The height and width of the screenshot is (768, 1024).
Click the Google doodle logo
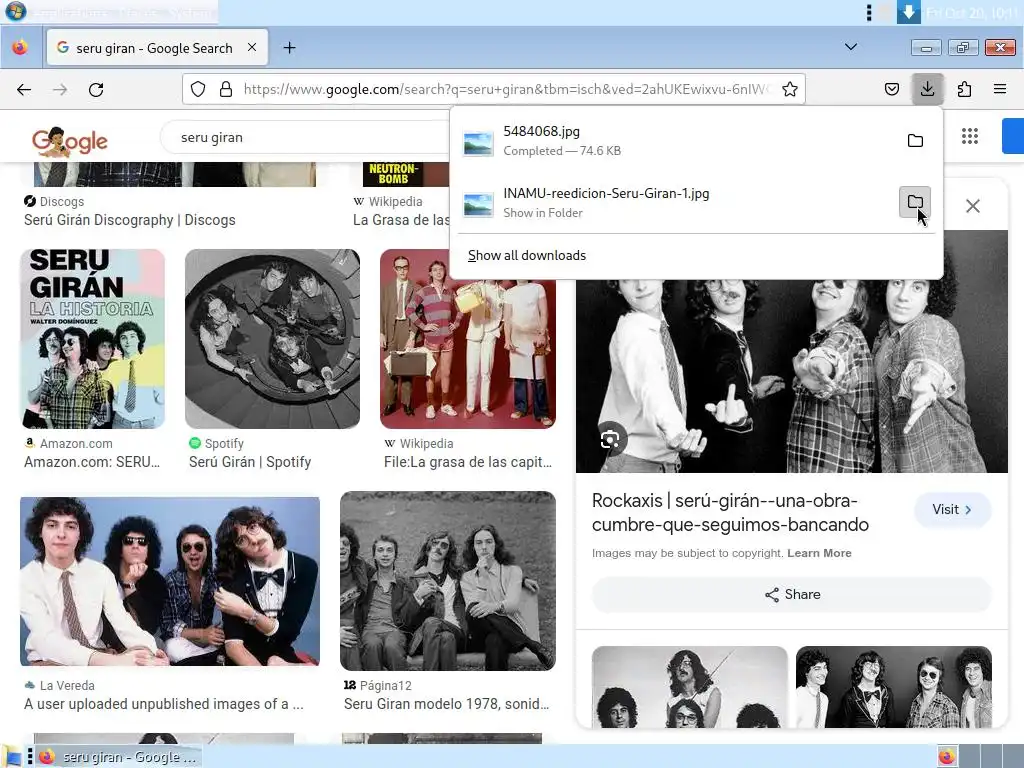tap(70, 140)
